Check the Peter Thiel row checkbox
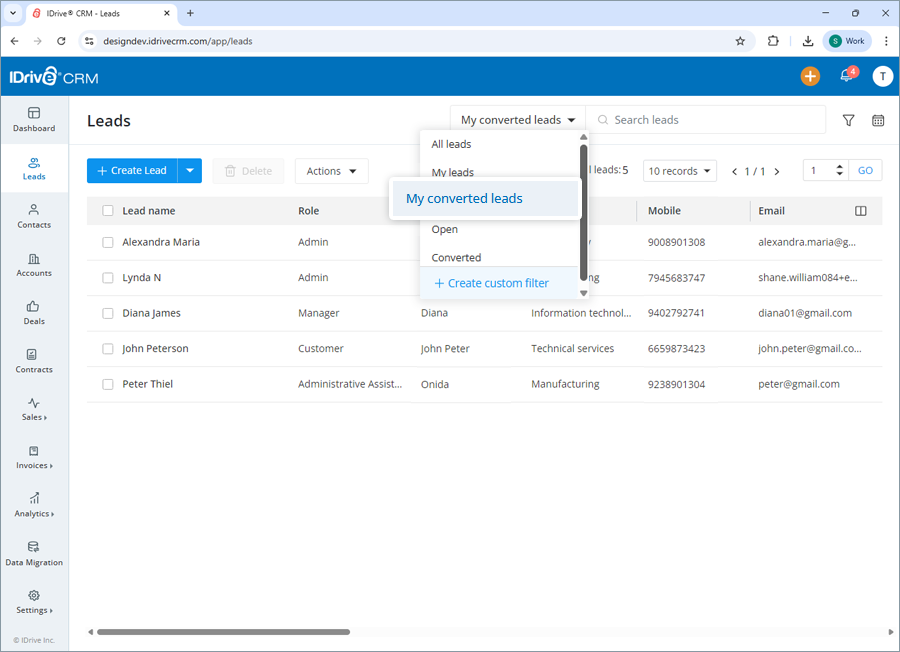Viewport: 900px width, 652px height. coord(109,383)
